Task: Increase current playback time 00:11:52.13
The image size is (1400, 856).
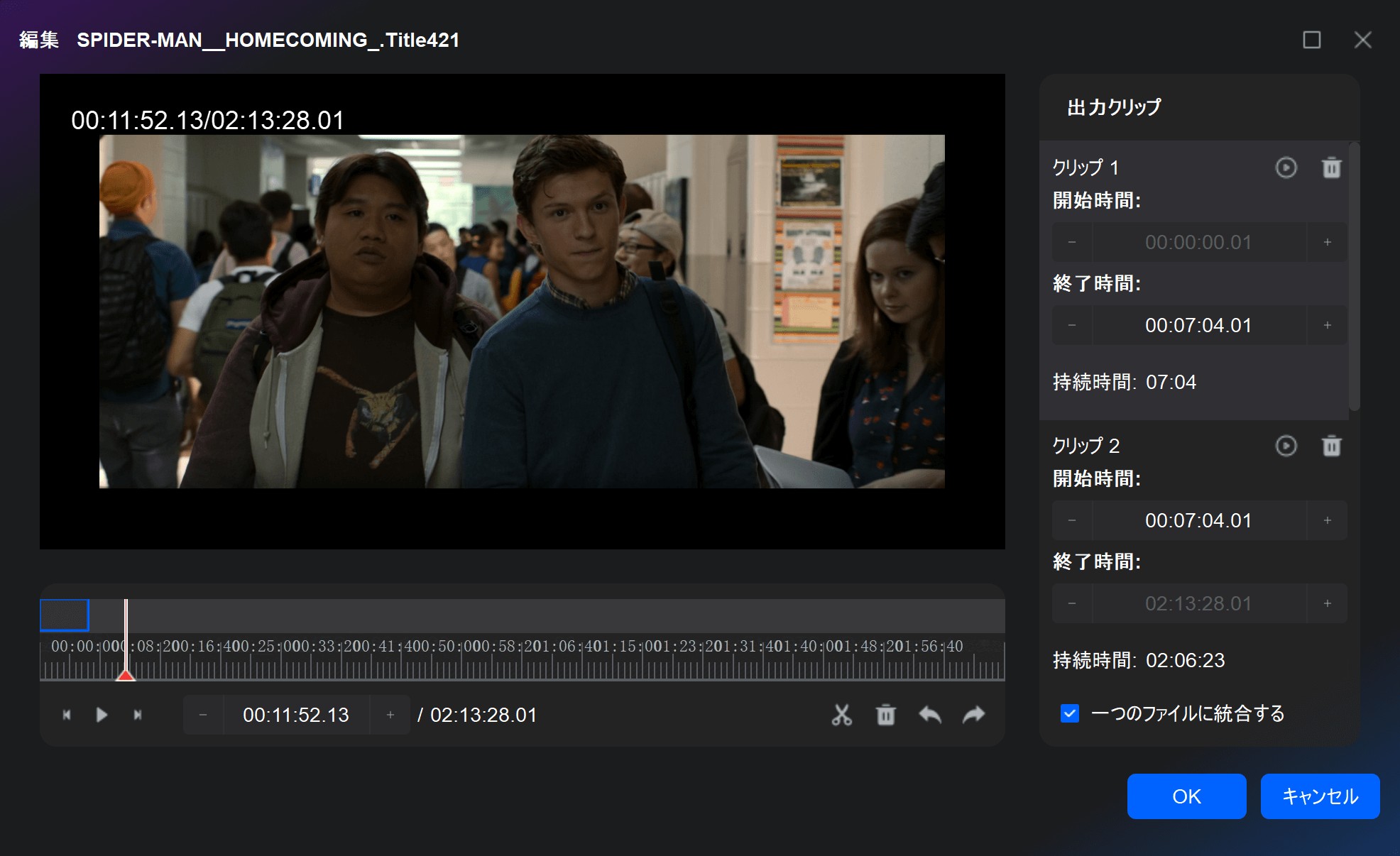Action: (390, 715)
